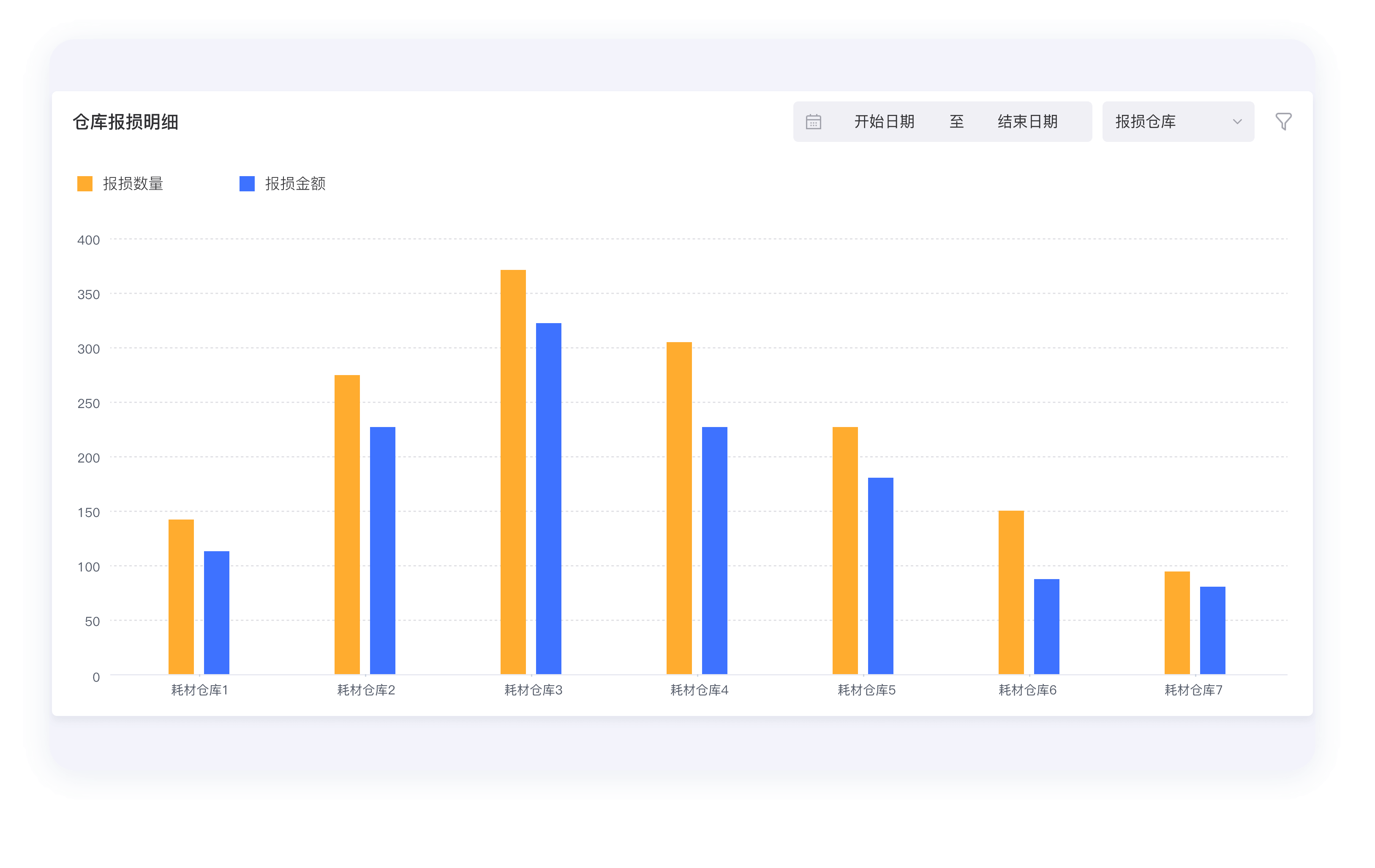Select the blue bar for 耗材仓库4
Image resolution: width=1375 pixels, height=868 pixels.
(x=714, y=550)
